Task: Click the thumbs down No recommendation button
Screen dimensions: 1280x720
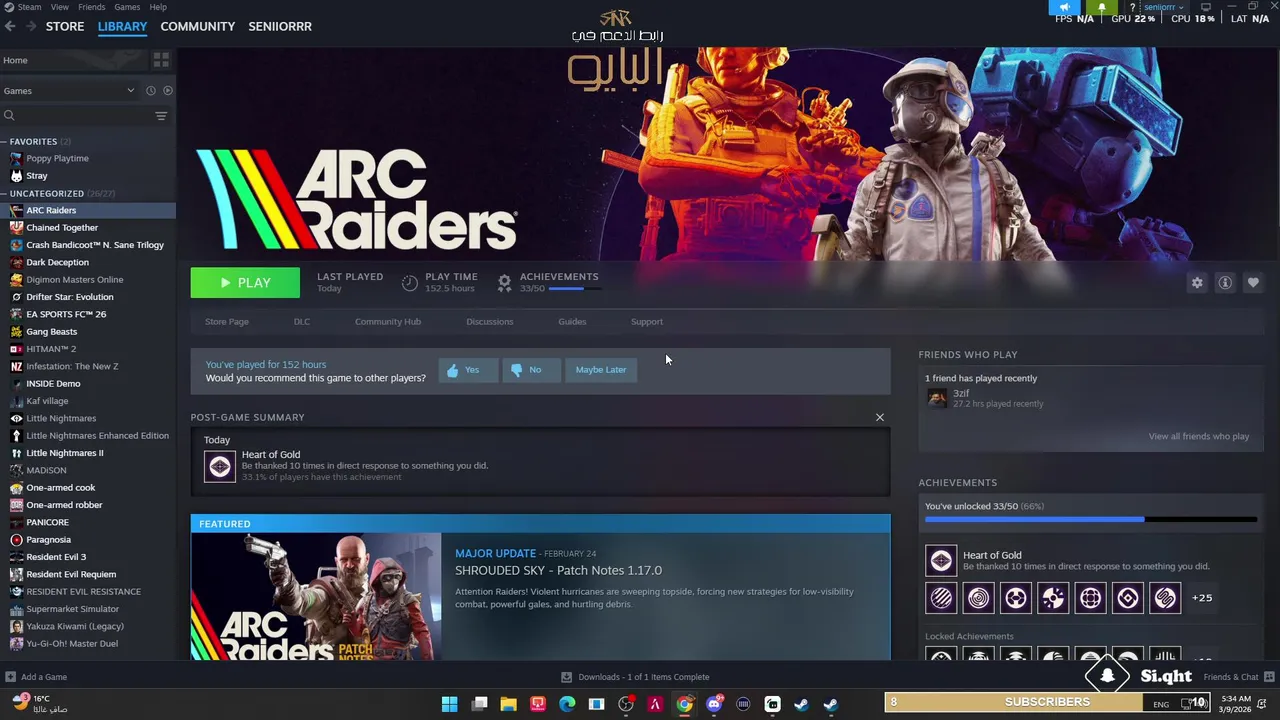Action: point(531,370)
